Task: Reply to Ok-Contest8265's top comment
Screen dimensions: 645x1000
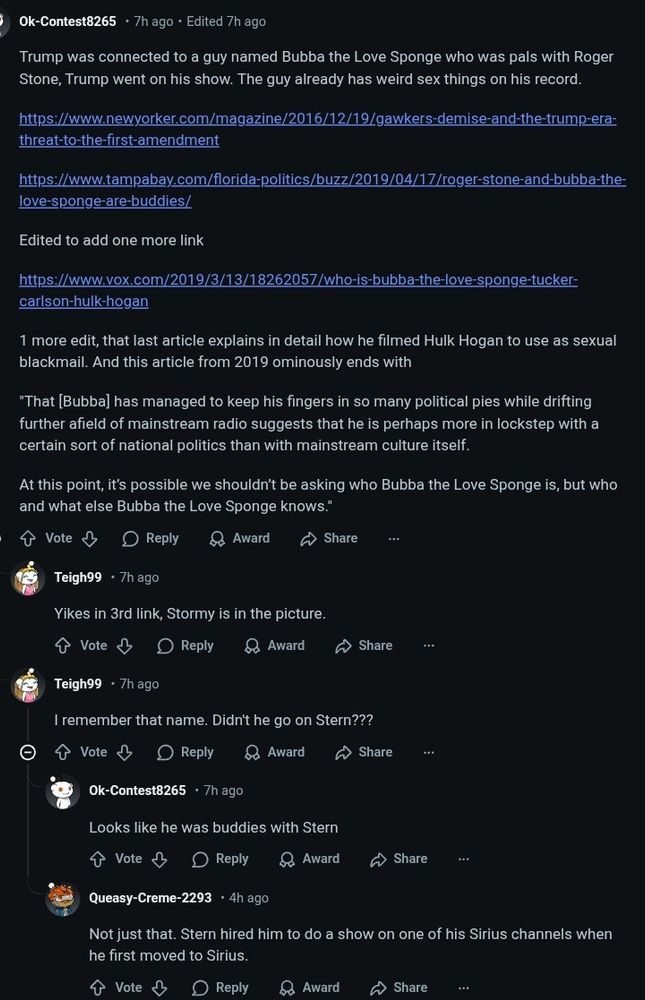Action: coord(151,538)
